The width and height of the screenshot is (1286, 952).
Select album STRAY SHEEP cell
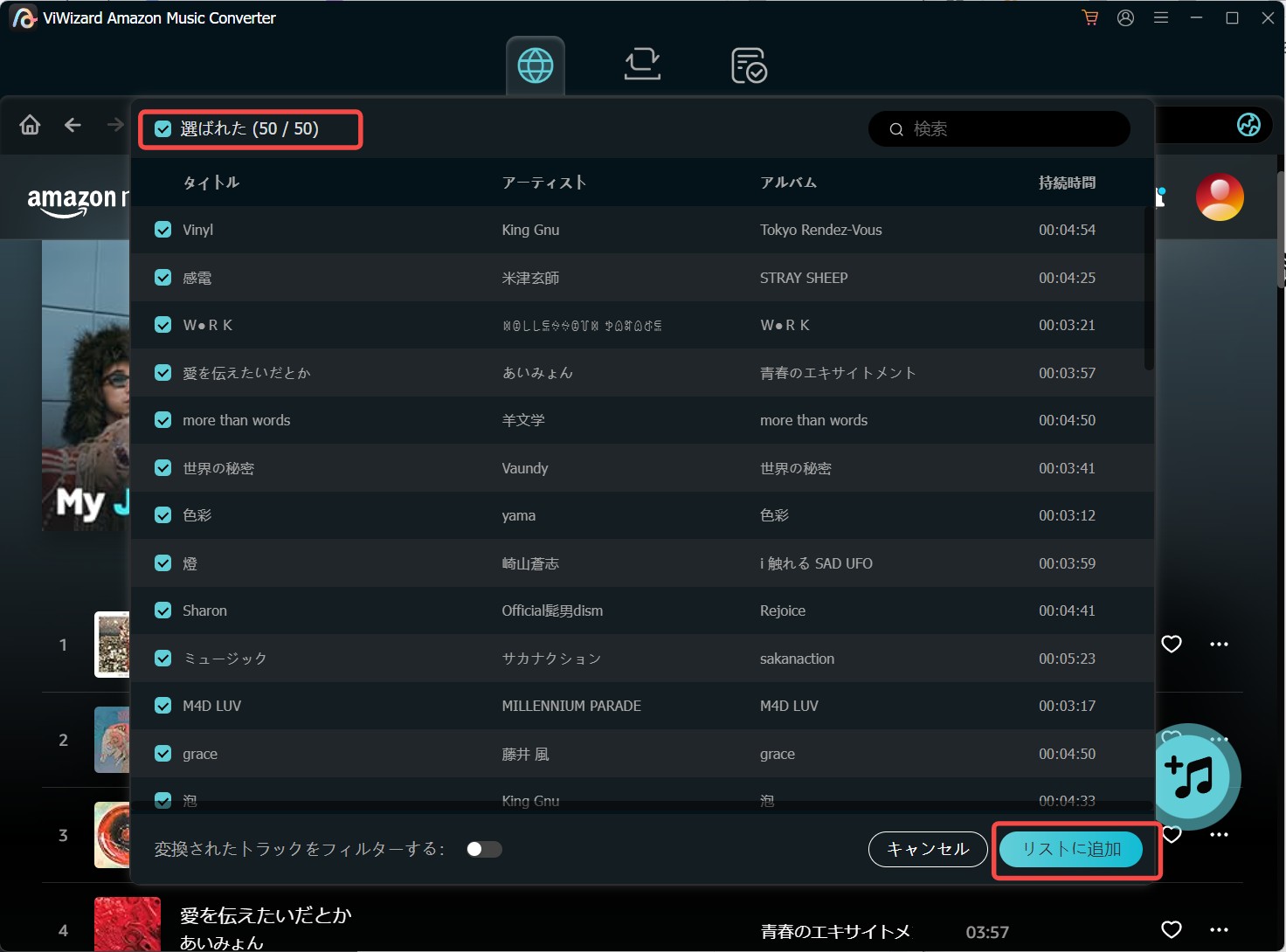tap(804, 278)
